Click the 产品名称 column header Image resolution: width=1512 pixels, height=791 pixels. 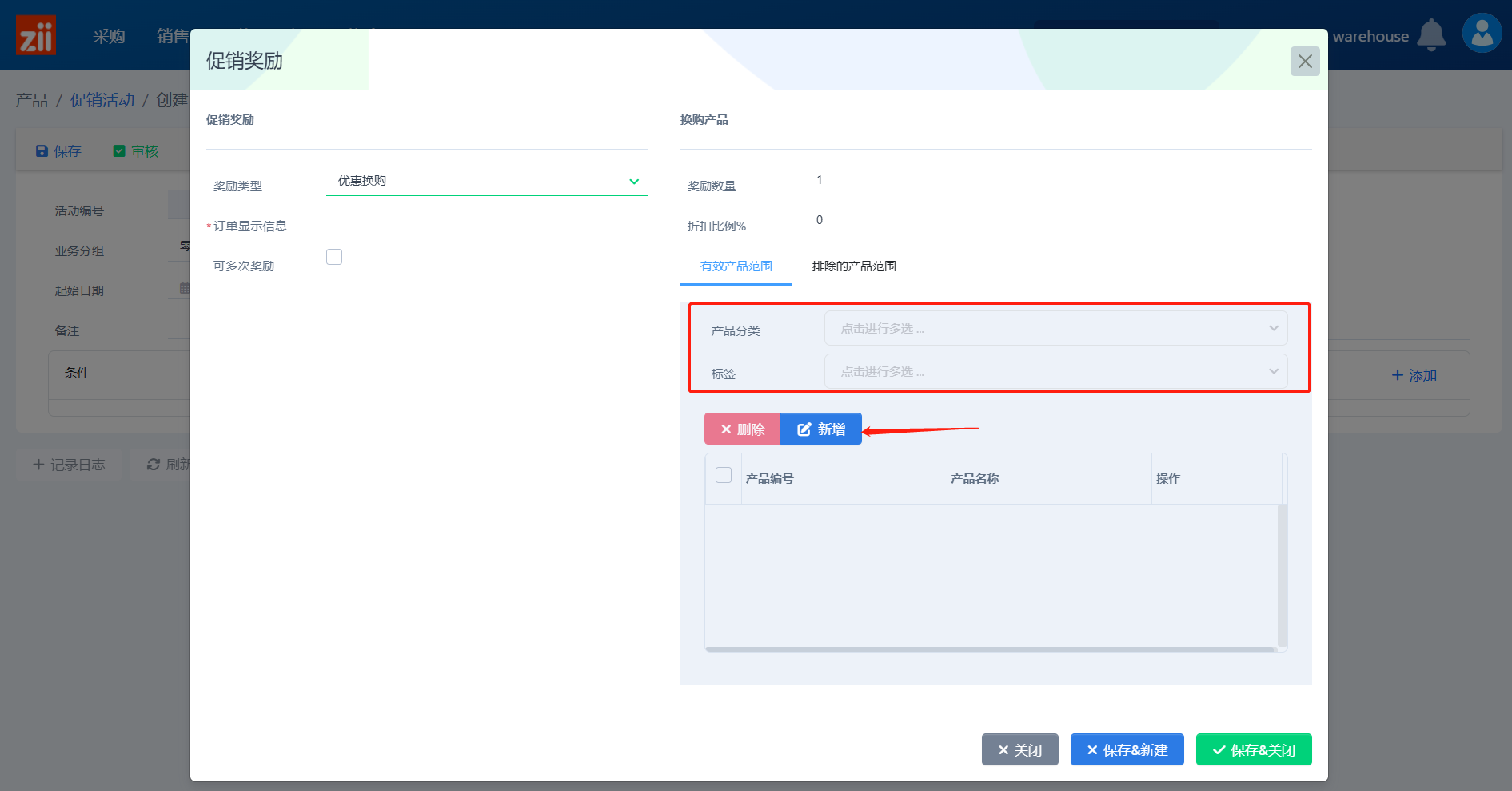(x=1049, y=478)
